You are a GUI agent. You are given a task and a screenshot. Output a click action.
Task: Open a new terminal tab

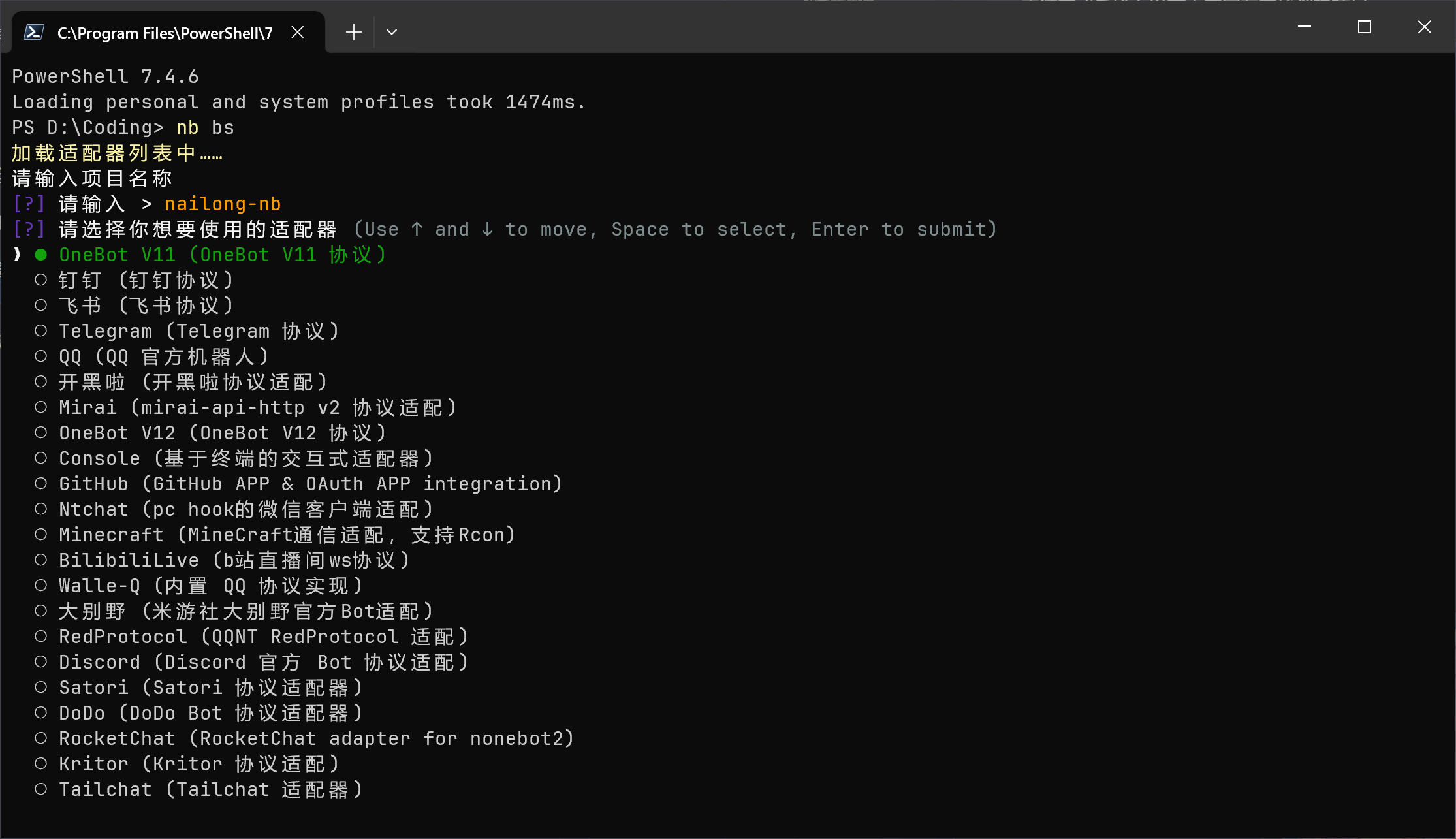pos(353,32)
